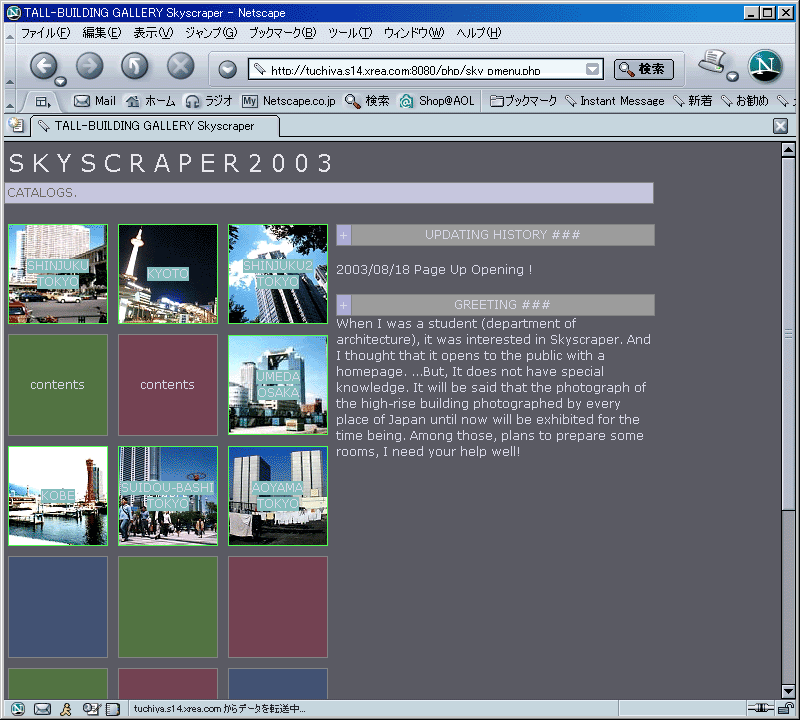Open the お勧め bookmark in personal toolbar
Viewport: 800px width, 720px height.
pyautogui.click(x=745, y=101)
